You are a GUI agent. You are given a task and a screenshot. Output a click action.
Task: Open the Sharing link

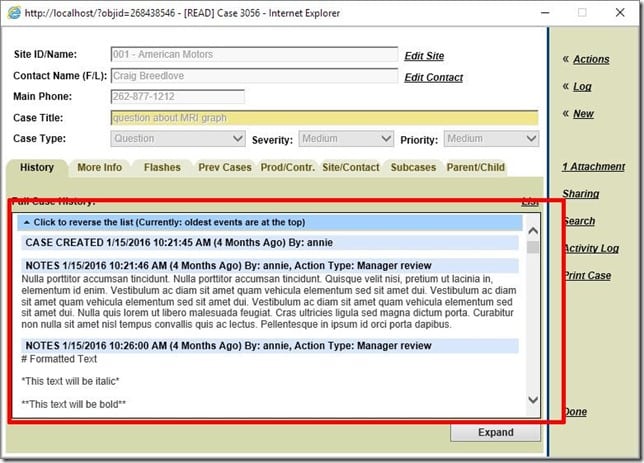coord(580,193)
